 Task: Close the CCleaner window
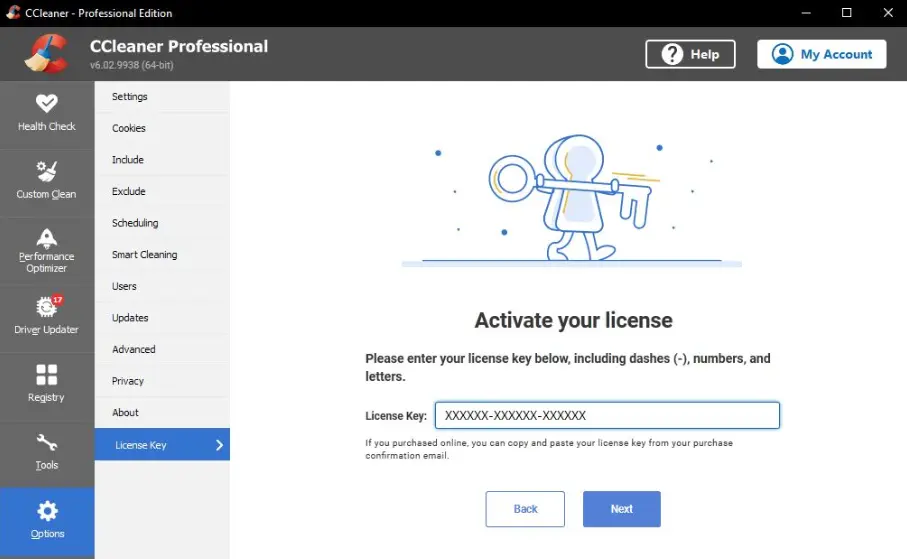(x=888, y=13)
